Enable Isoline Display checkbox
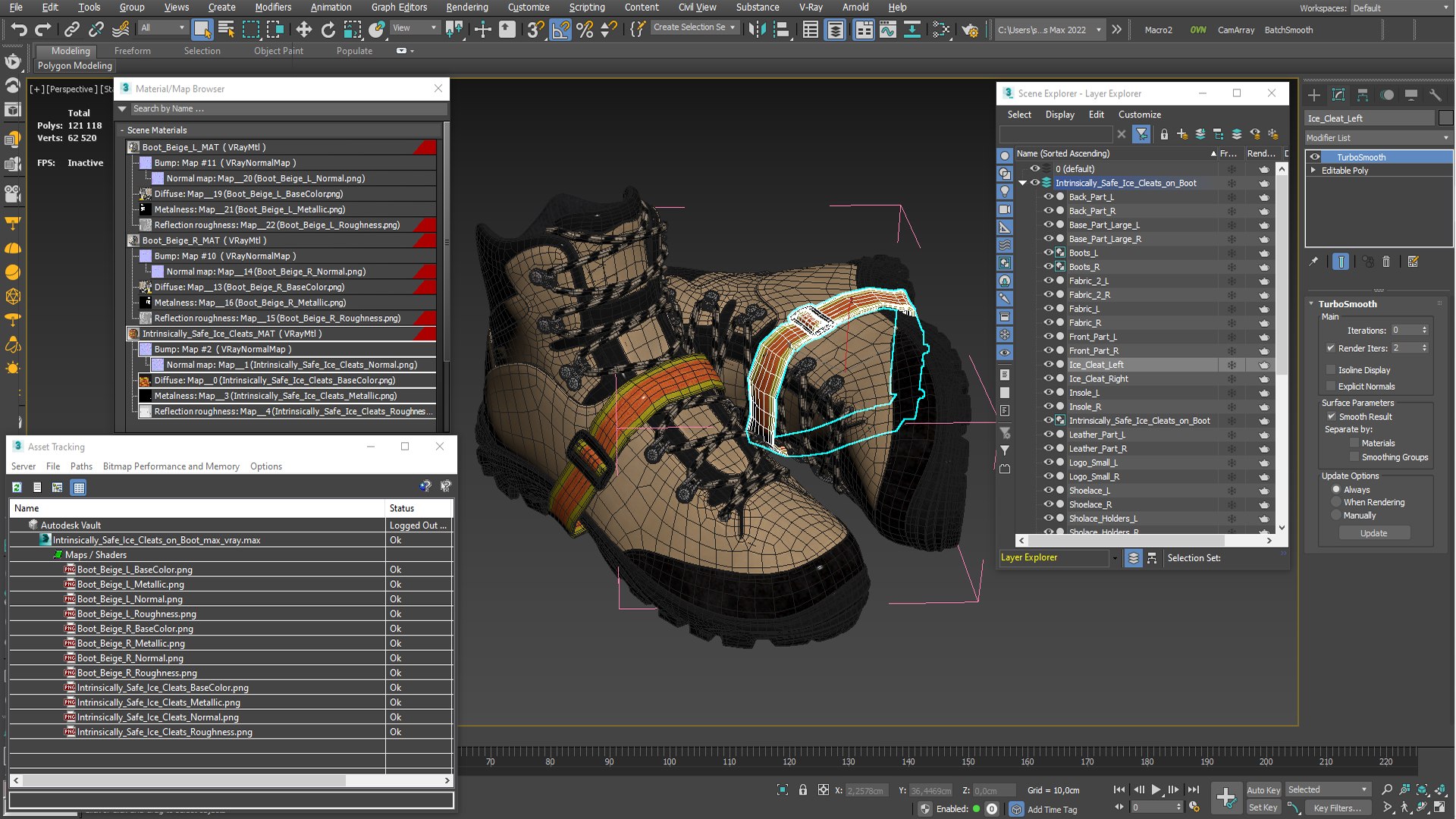Screen dimensions: 1456x819 (x=1331, y=370)
